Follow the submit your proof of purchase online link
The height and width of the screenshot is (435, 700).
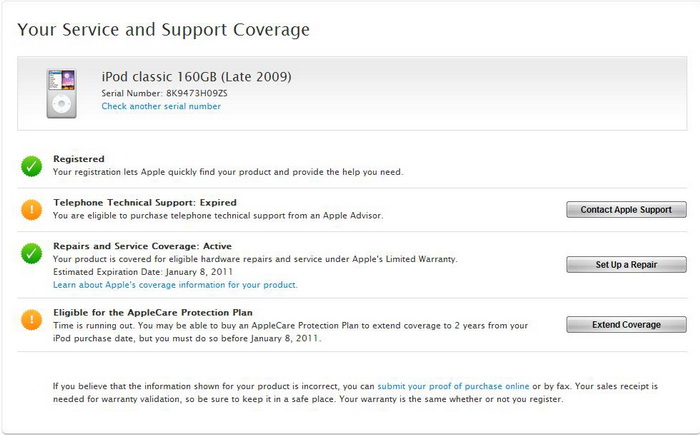tap(453, 386)
